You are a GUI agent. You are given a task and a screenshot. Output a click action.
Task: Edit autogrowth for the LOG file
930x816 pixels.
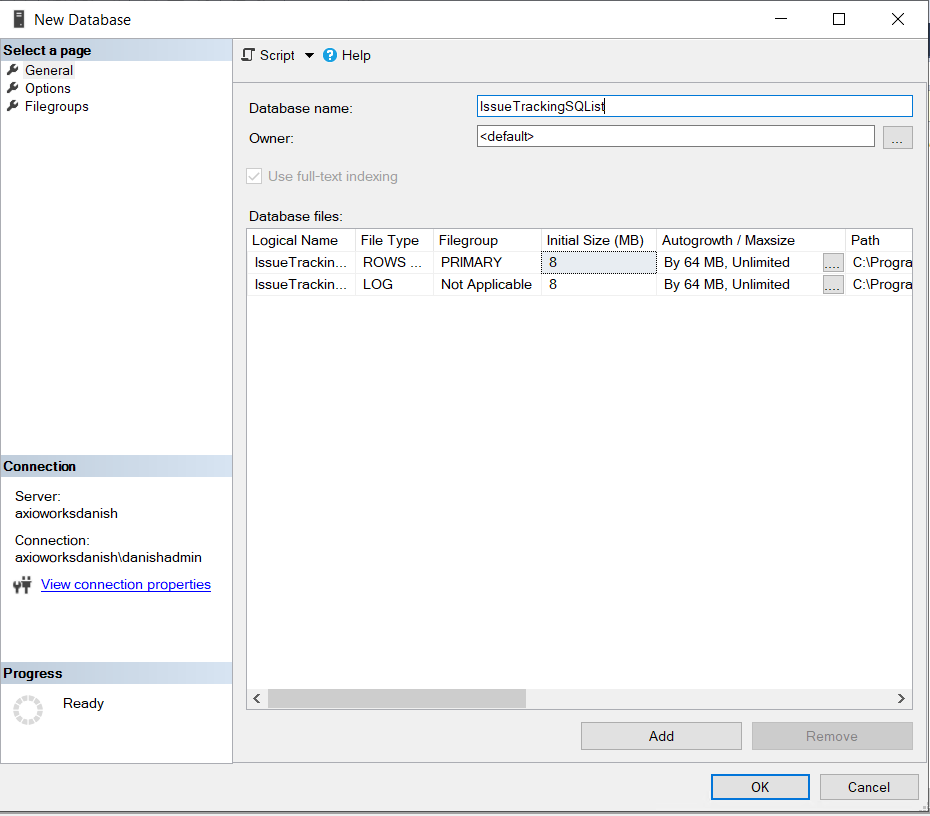click(832, 284)
